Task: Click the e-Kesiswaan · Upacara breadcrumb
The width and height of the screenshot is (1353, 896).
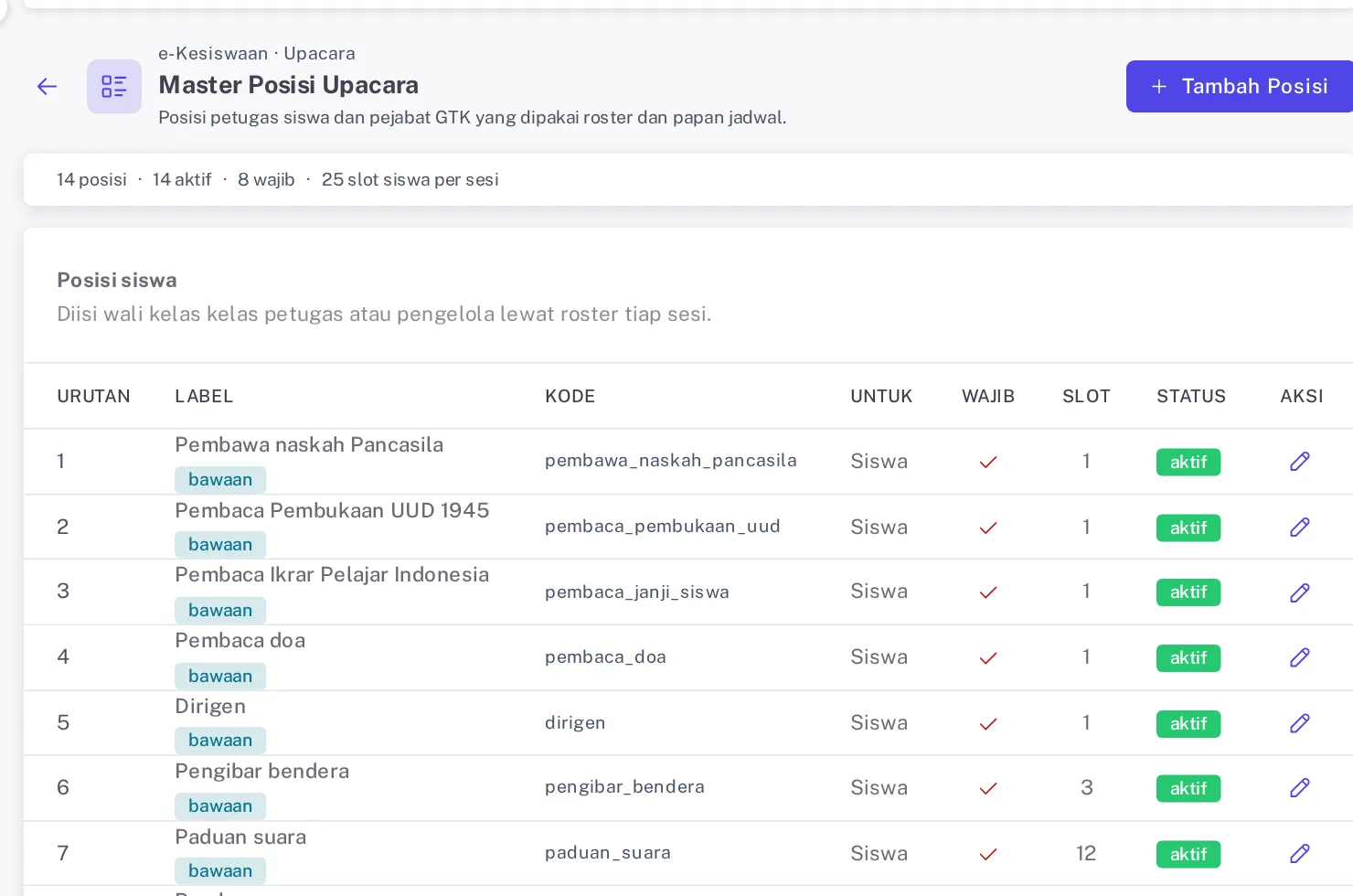Action: pos(257,53)
